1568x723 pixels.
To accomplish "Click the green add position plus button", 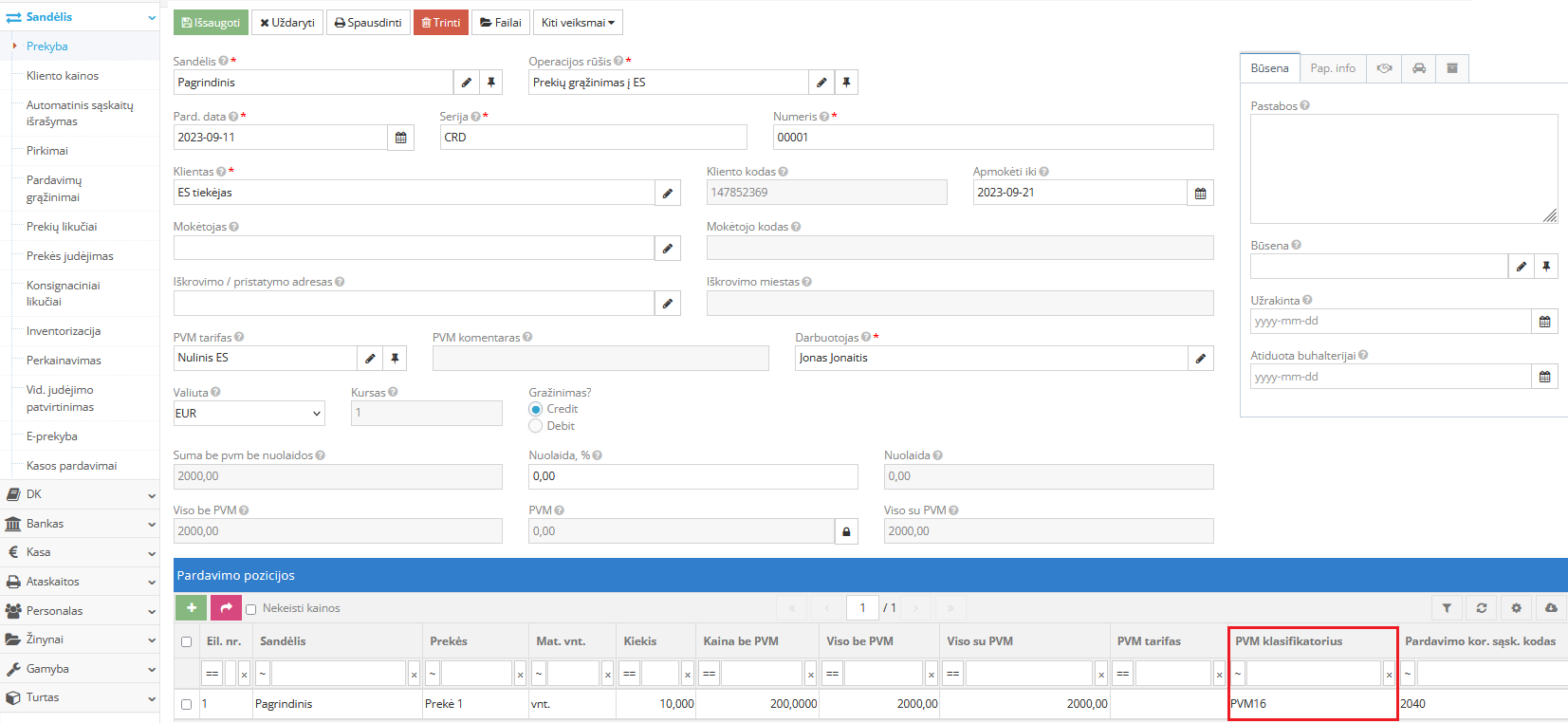I will [x=191, y=607].
